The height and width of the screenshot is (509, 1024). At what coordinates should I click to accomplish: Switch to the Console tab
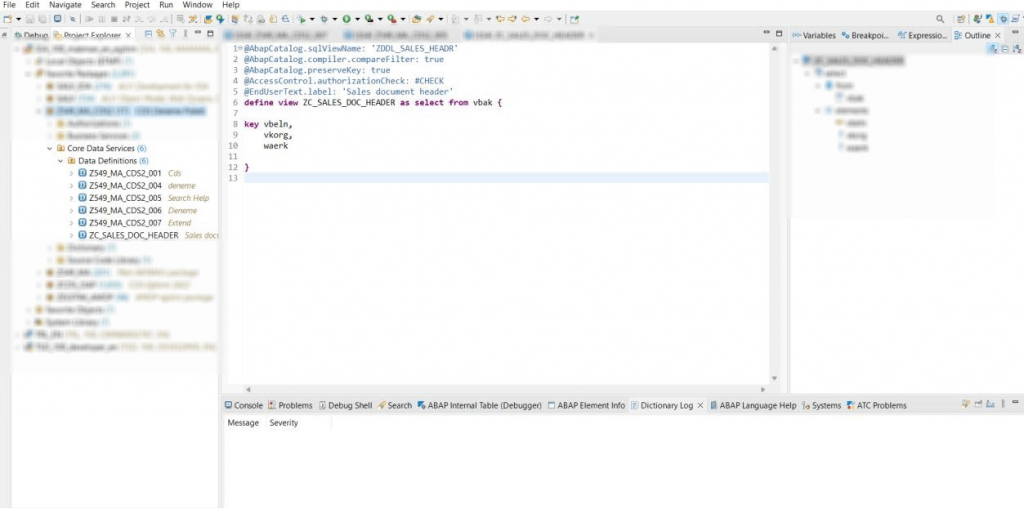click(x=244, y=405)
